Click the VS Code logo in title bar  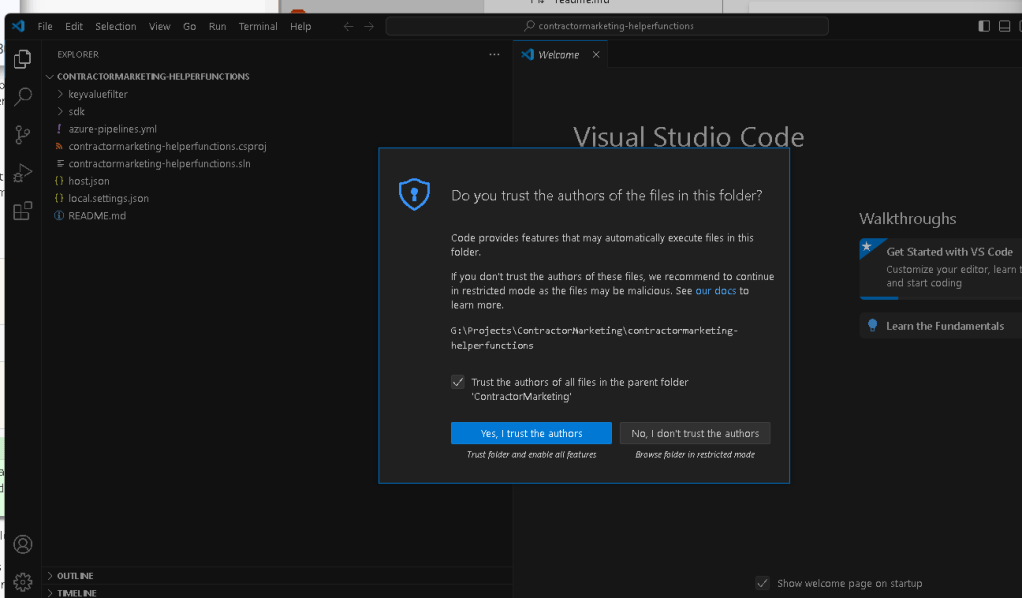tap(18, 26)
